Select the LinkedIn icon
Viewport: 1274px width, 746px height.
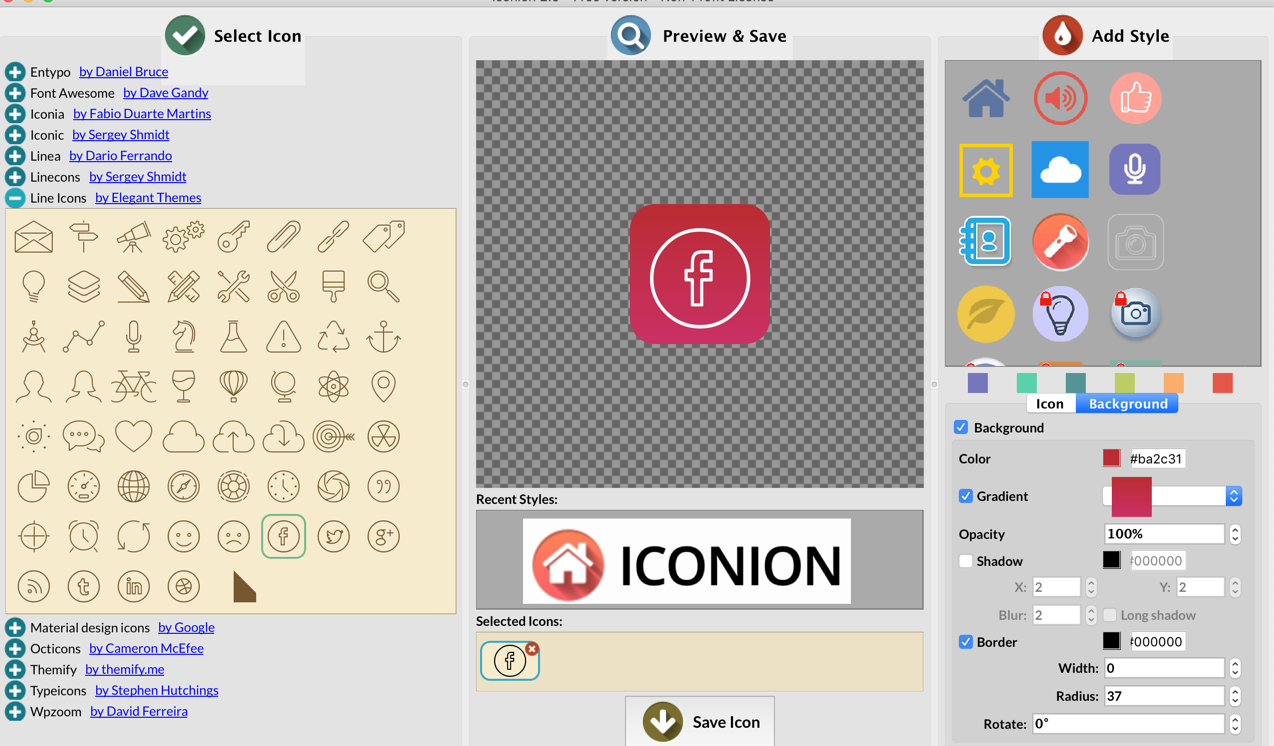click(133, 586)
